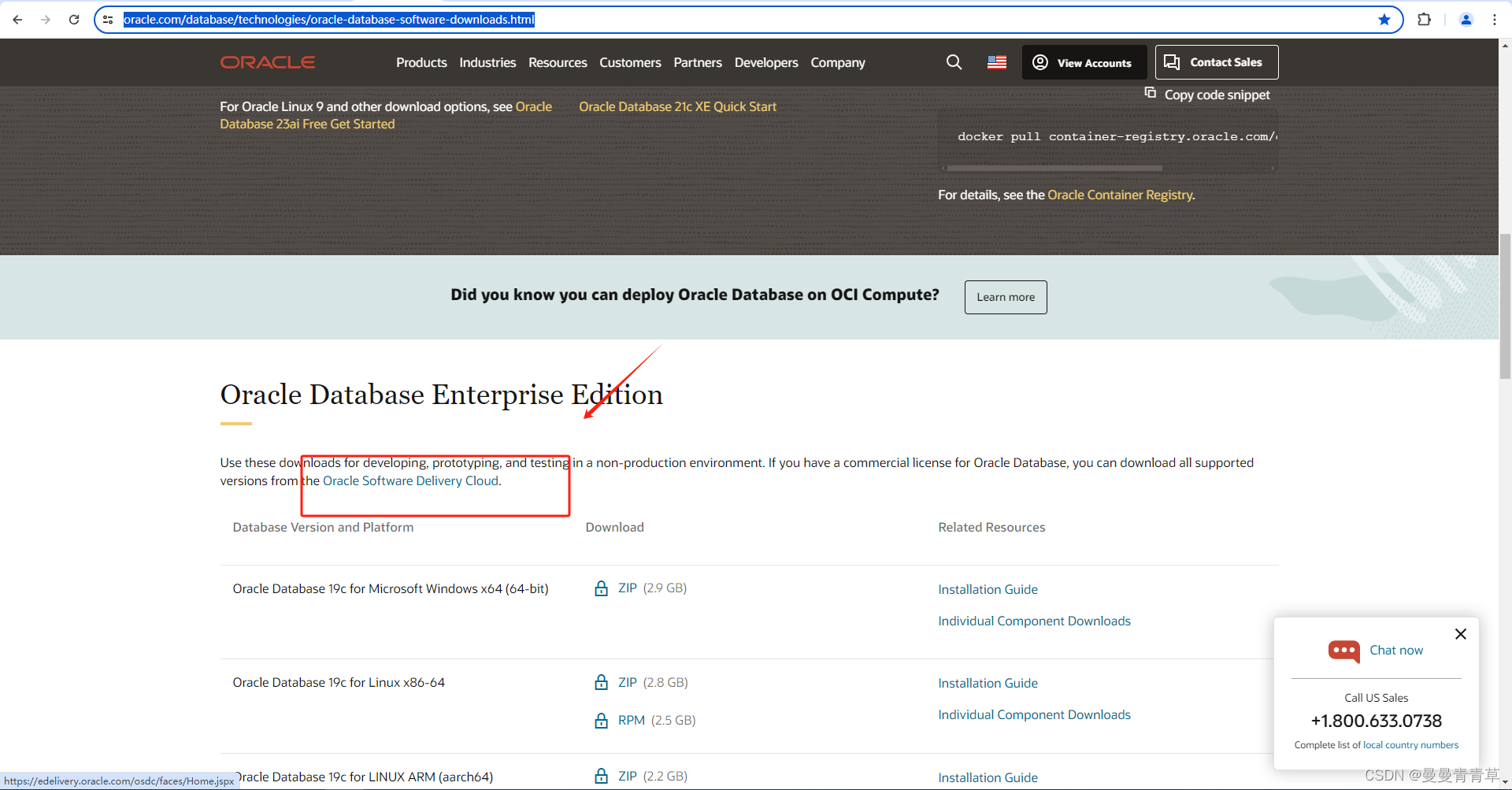Open the search on the Oracle navigation bar

[954, 62]
